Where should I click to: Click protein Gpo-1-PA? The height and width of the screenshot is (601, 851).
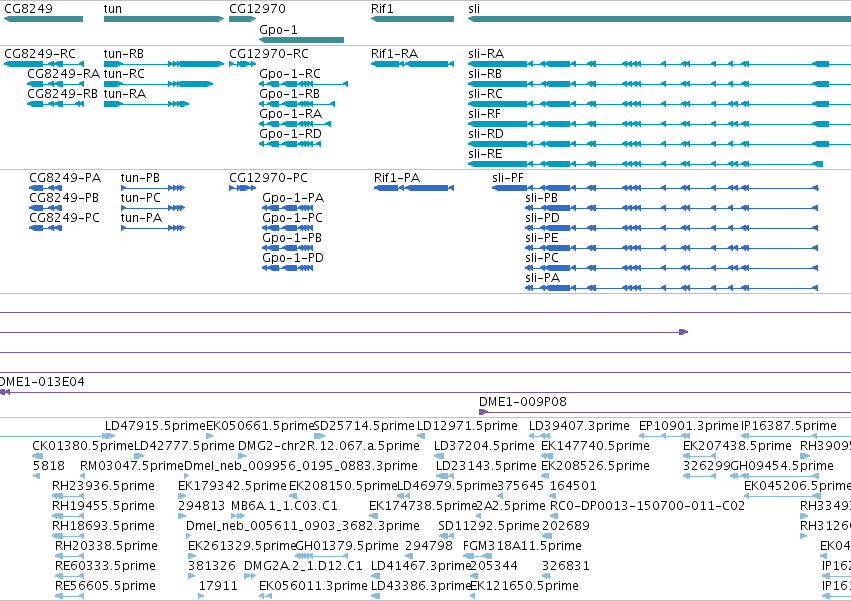tap(288, 208)
